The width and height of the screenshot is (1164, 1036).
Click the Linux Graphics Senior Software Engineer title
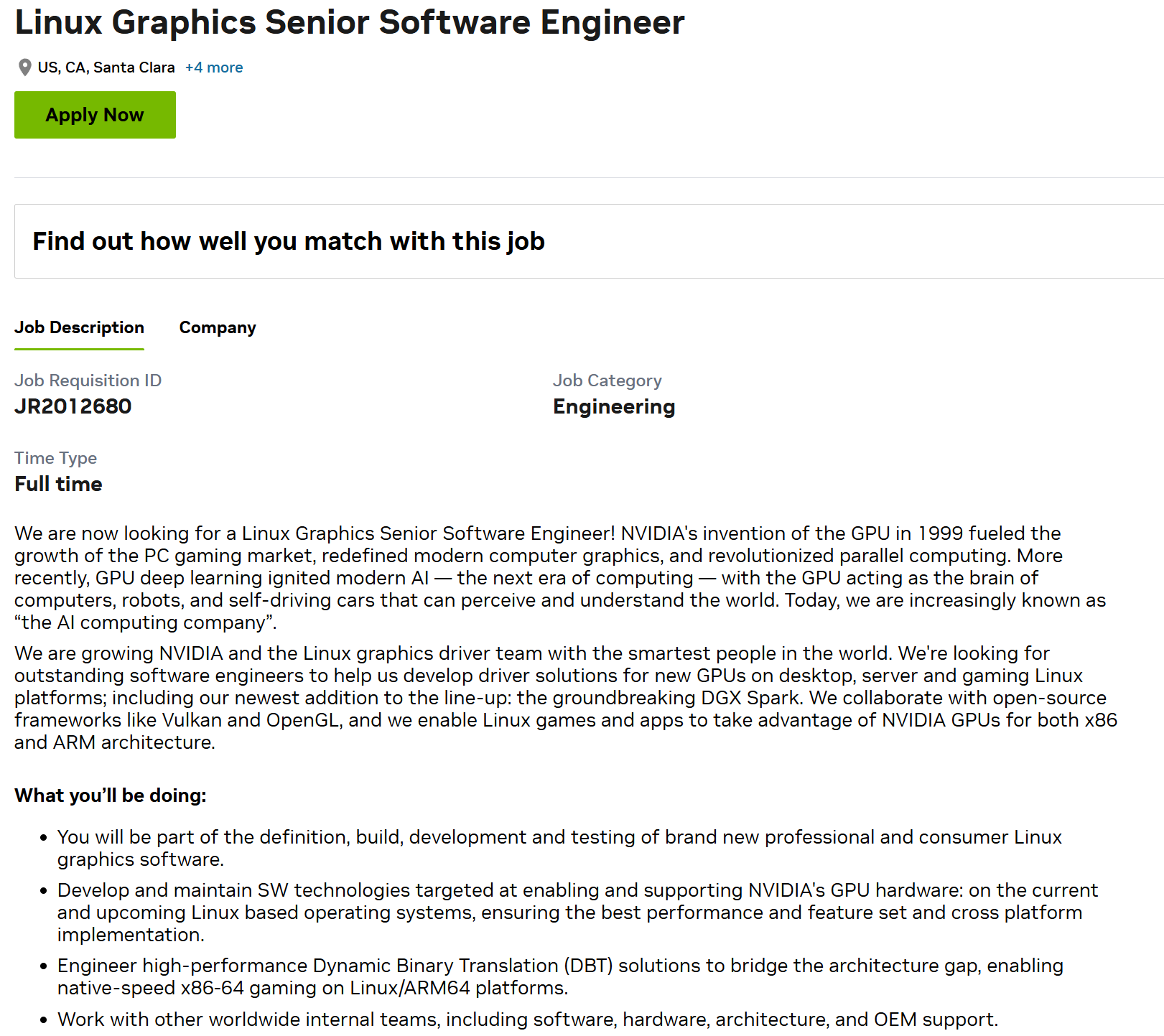(x=350, y=22)
